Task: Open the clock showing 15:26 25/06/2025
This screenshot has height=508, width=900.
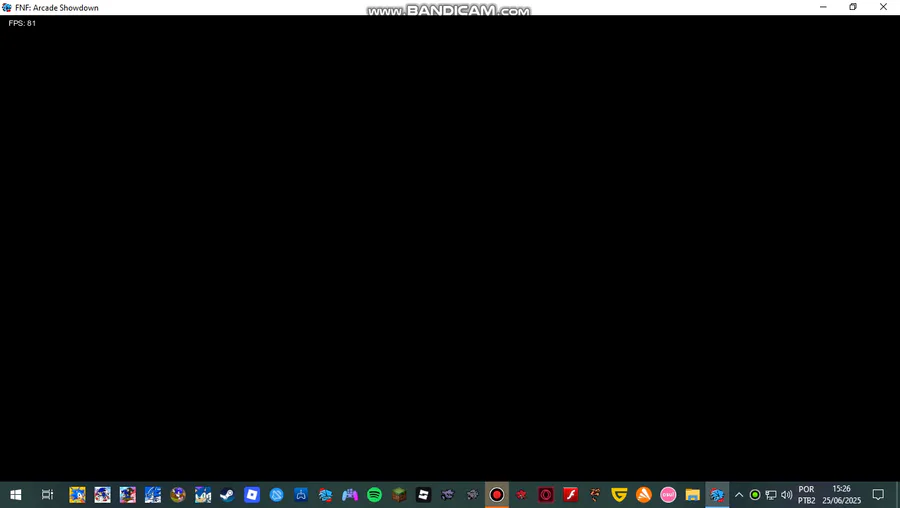Action: coord(841,495)
